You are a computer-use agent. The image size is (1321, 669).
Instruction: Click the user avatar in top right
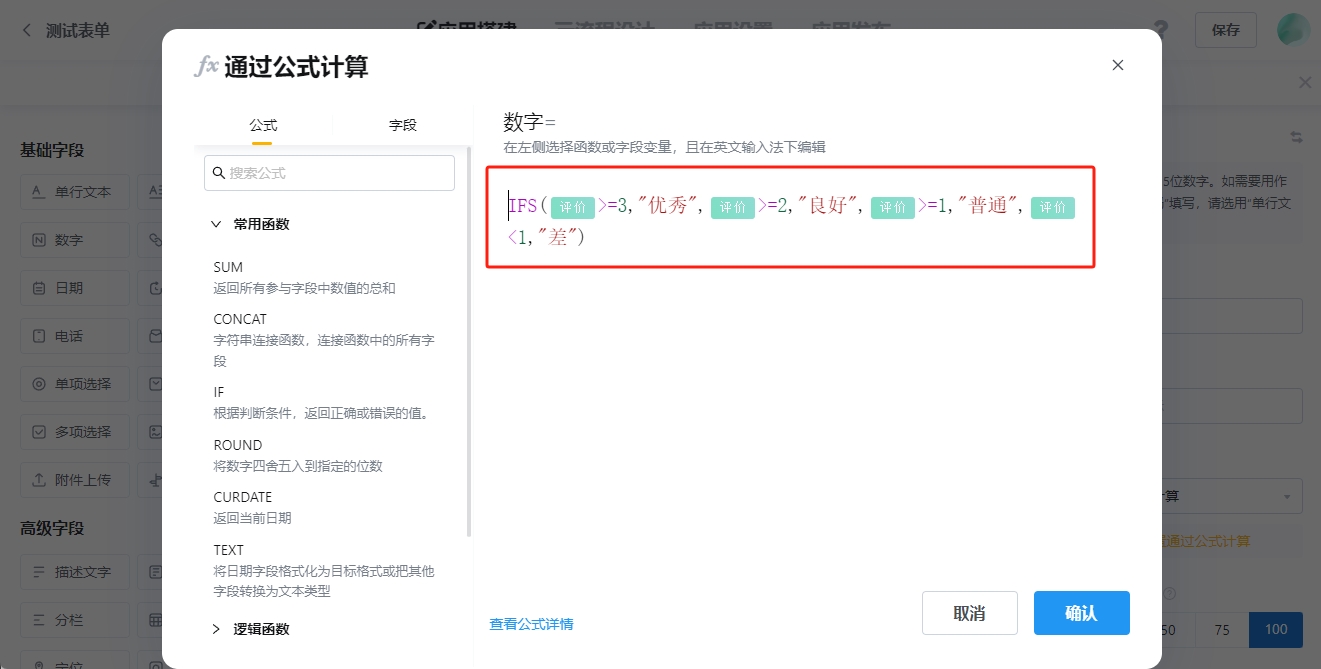pos(1293,30)
